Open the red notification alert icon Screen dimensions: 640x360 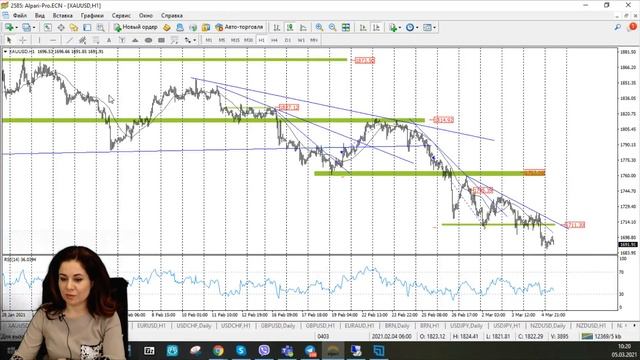633,27
